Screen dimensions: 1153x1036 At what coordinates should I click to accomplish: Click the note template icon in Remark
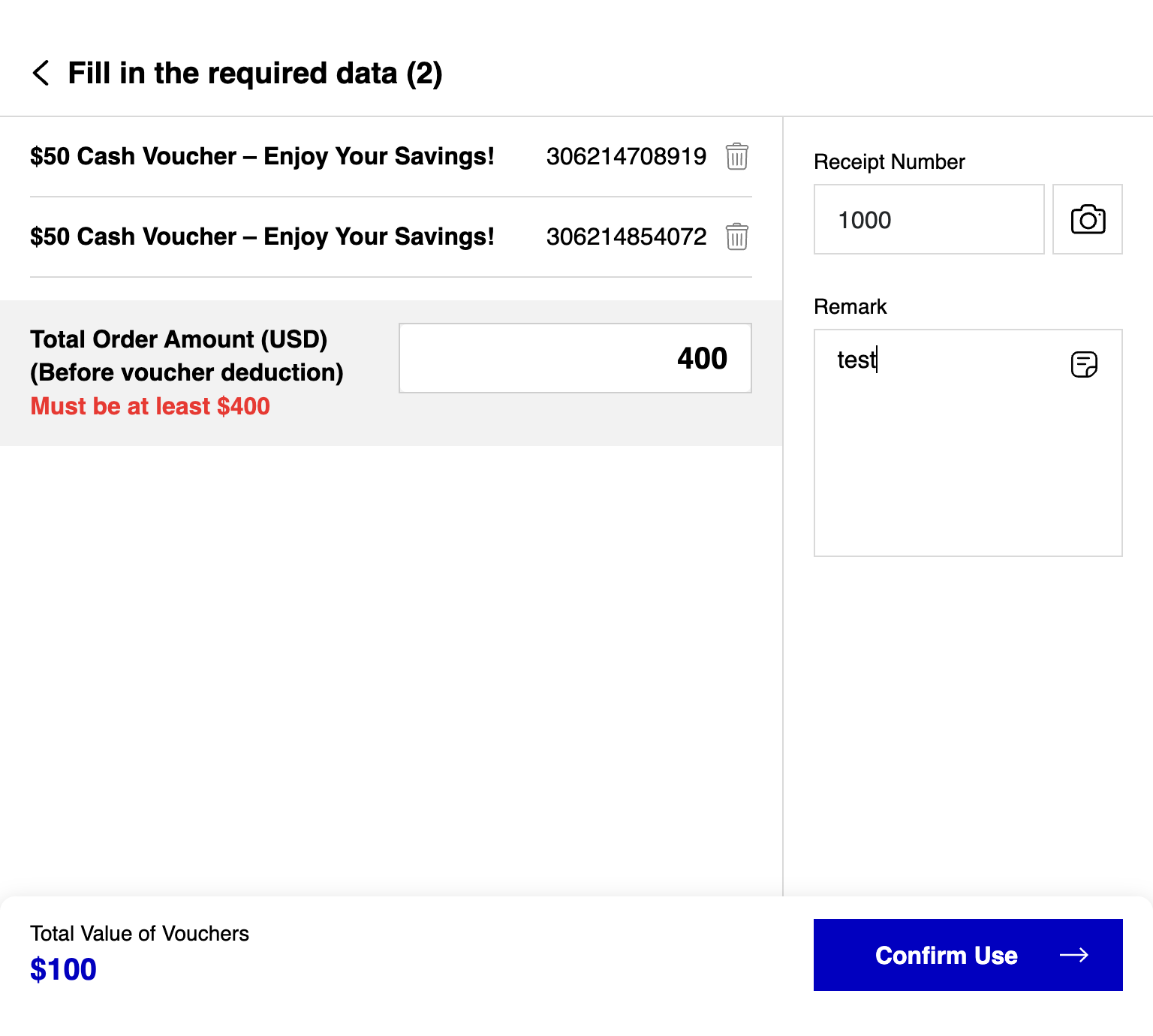coord(1084,364)
